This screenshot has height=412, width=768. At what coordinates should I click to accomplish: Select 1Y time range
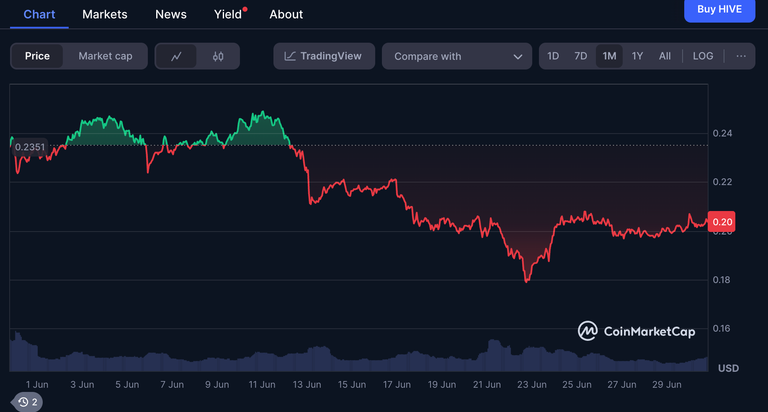637,56
